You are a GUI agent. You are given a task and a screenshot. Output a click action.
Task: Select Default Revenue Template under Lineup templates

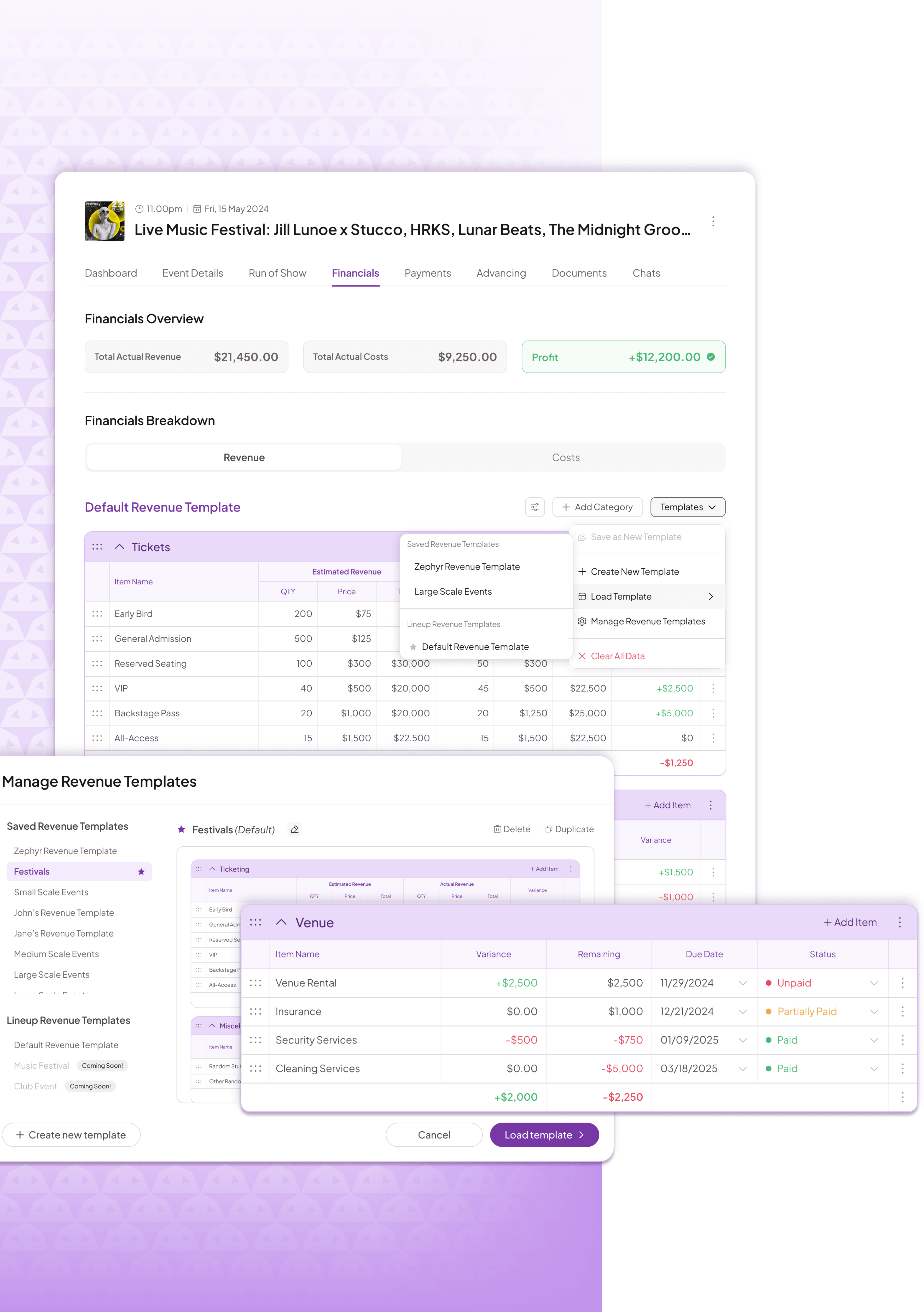(66, 1045)
